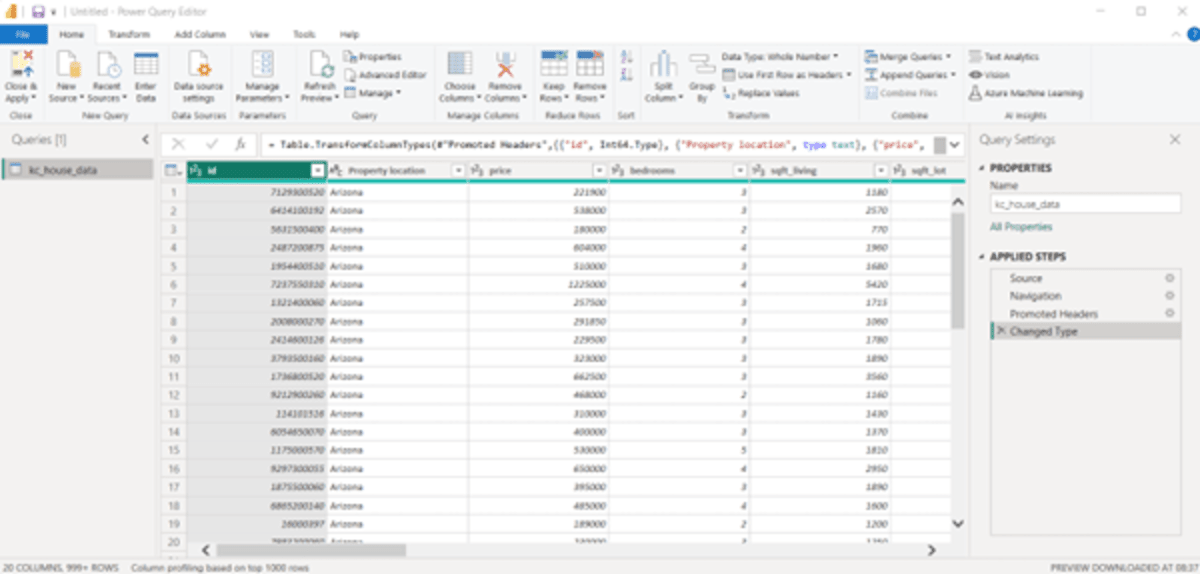Open the All Properties link
The width and height of the screenshot is (1200, 574).
tap(1021, 227)
